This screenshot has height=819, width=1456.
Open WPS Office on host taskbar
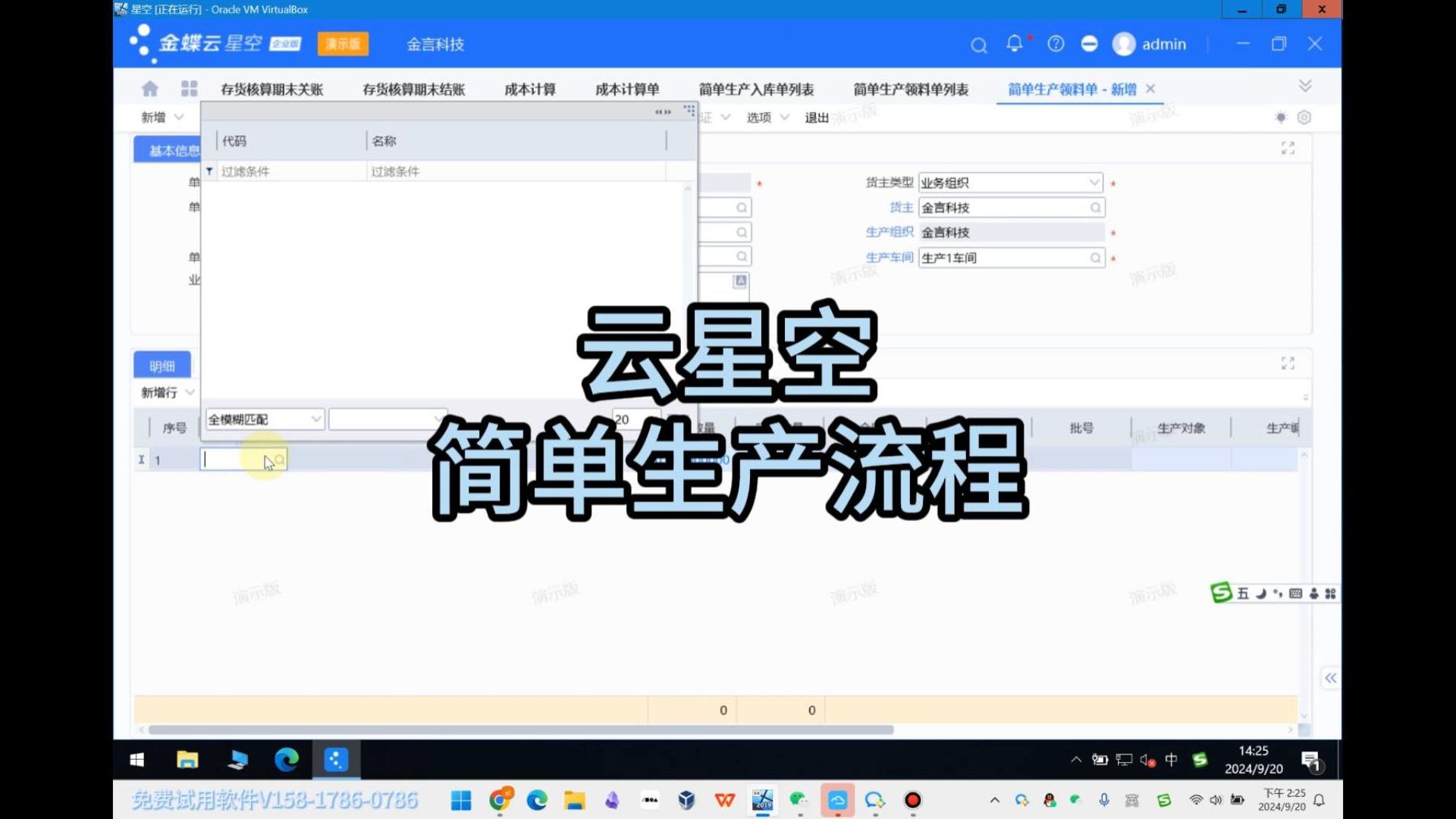point(724,800)
